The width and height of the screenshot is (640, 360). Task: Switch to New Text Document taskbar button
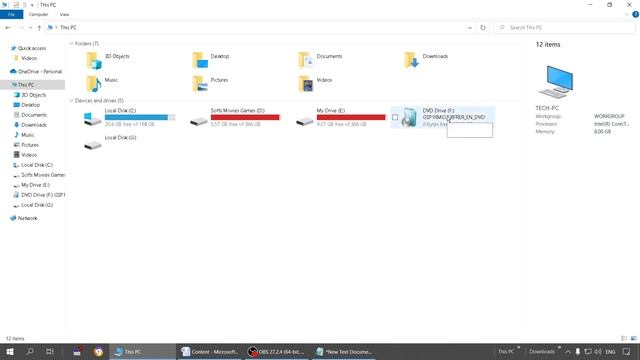344,351
